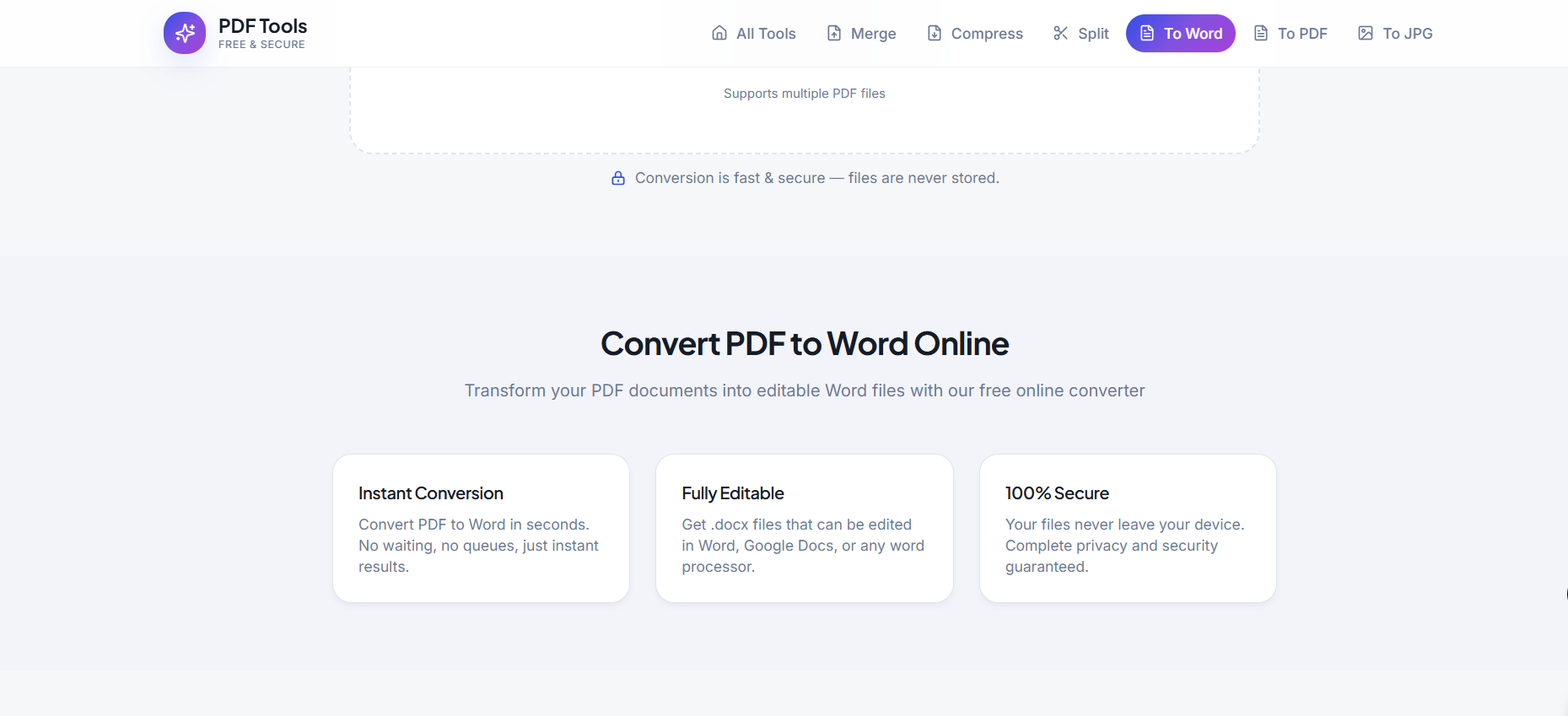Select the Instant Conversion feature card

(481, 528)
